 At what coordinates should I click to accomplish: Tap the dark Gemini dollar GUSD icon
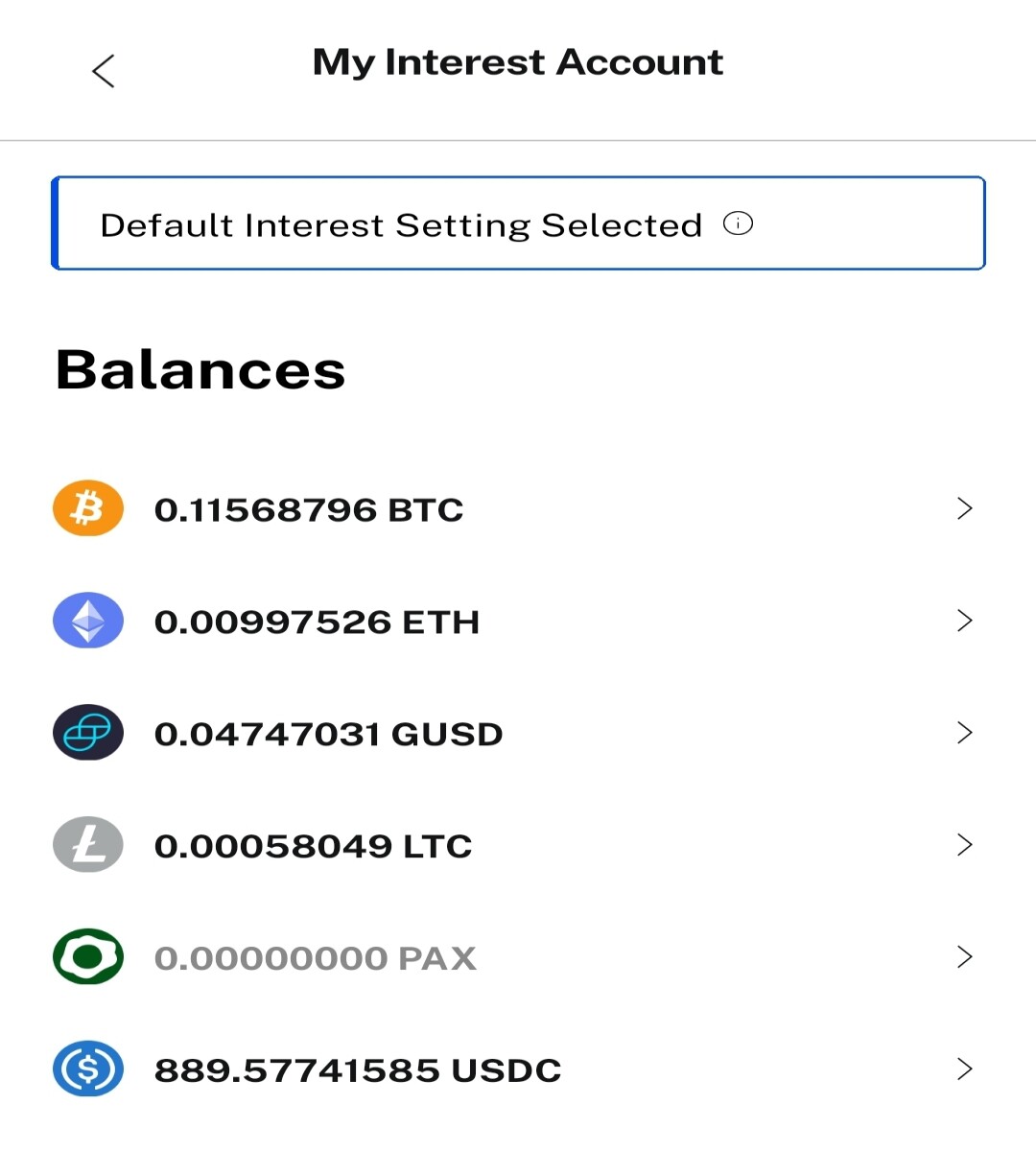88,733
